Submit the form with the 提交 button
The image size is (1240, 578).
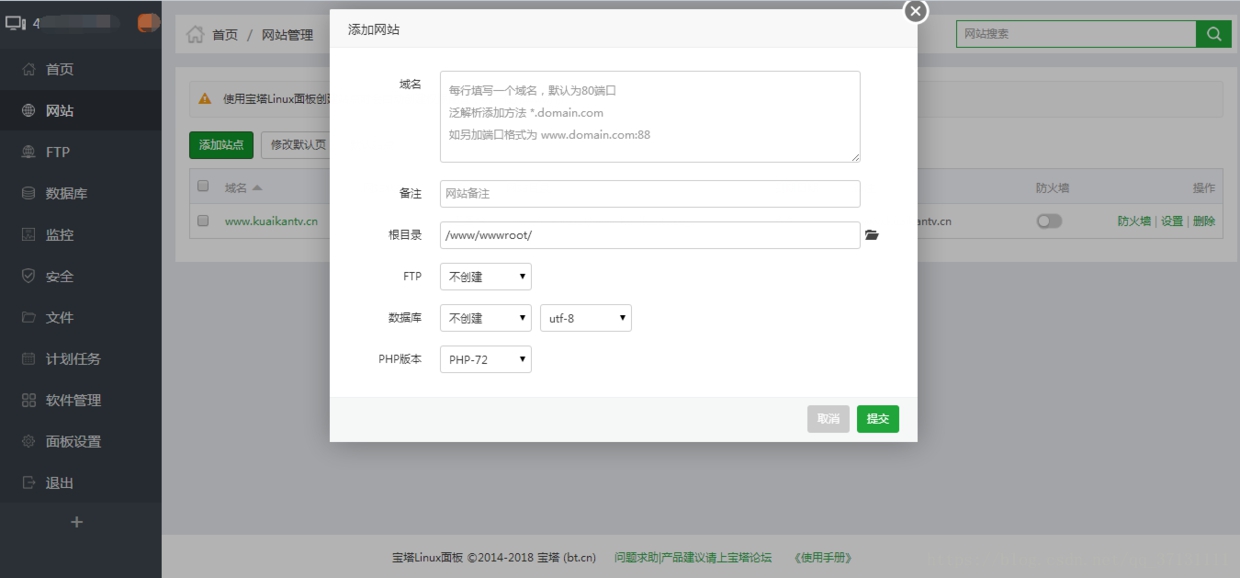coord(877,418)
